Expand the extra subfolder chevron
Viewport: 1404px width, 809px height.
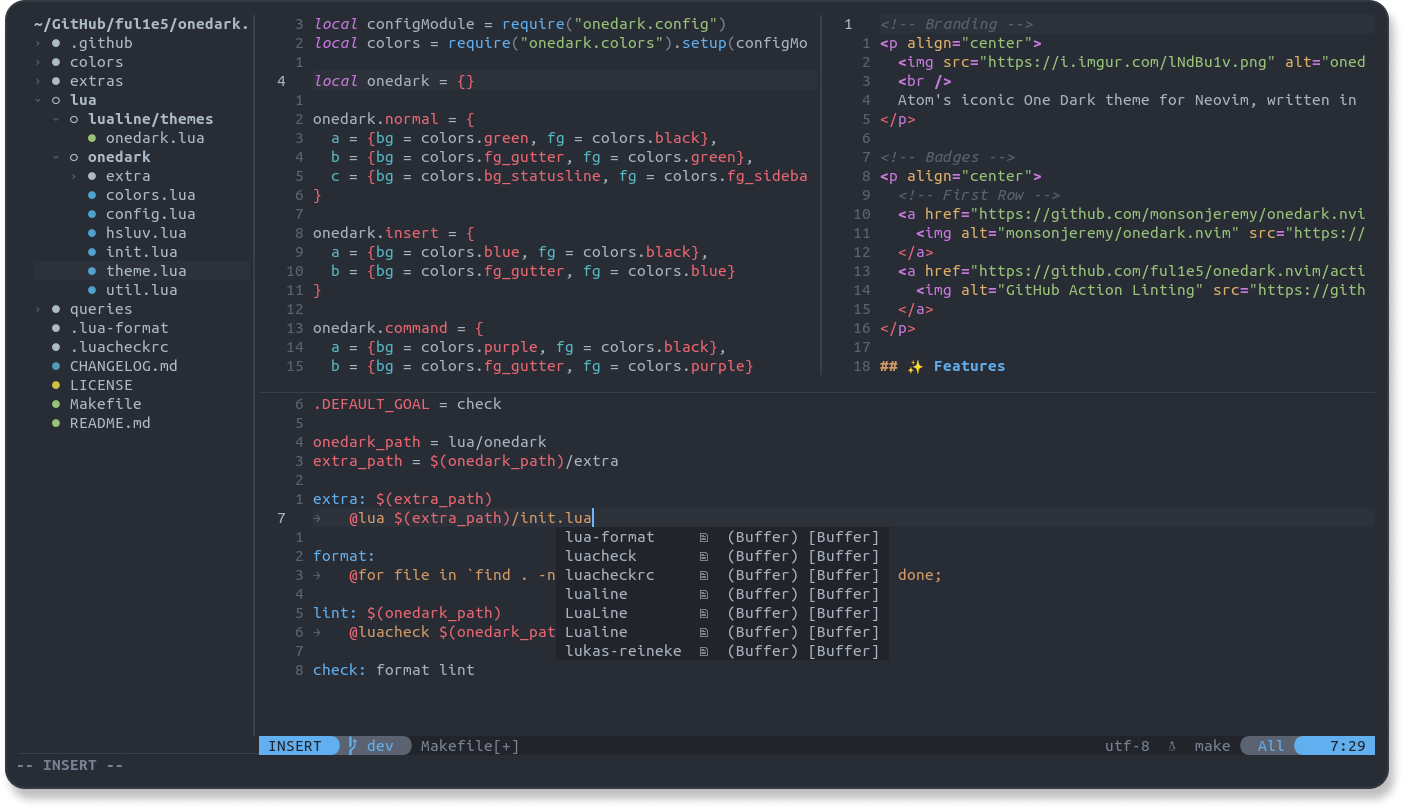[x=74, y=176]
